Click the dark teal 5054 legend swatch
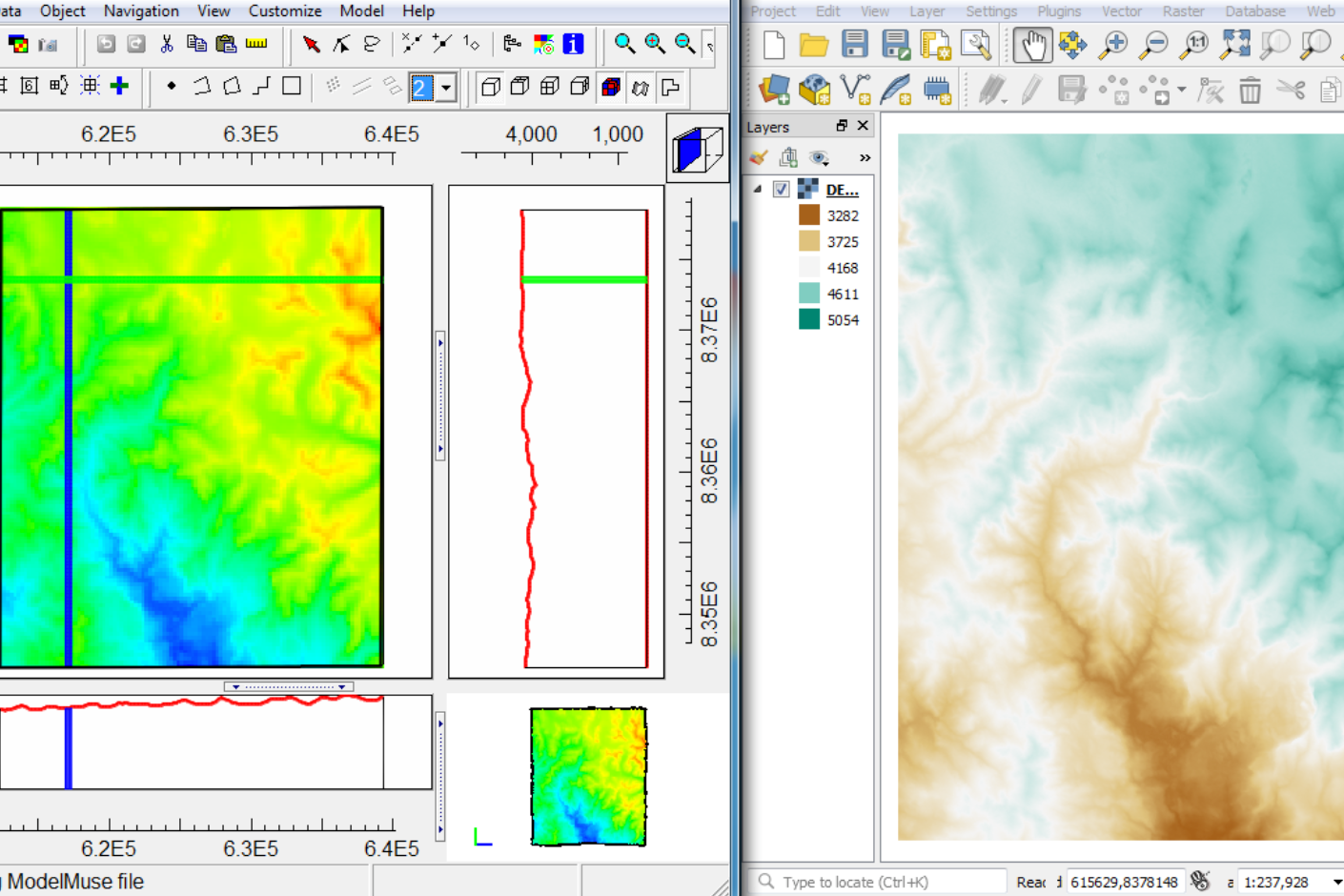This screenshot has width=1344, height=896. [809, 319]
